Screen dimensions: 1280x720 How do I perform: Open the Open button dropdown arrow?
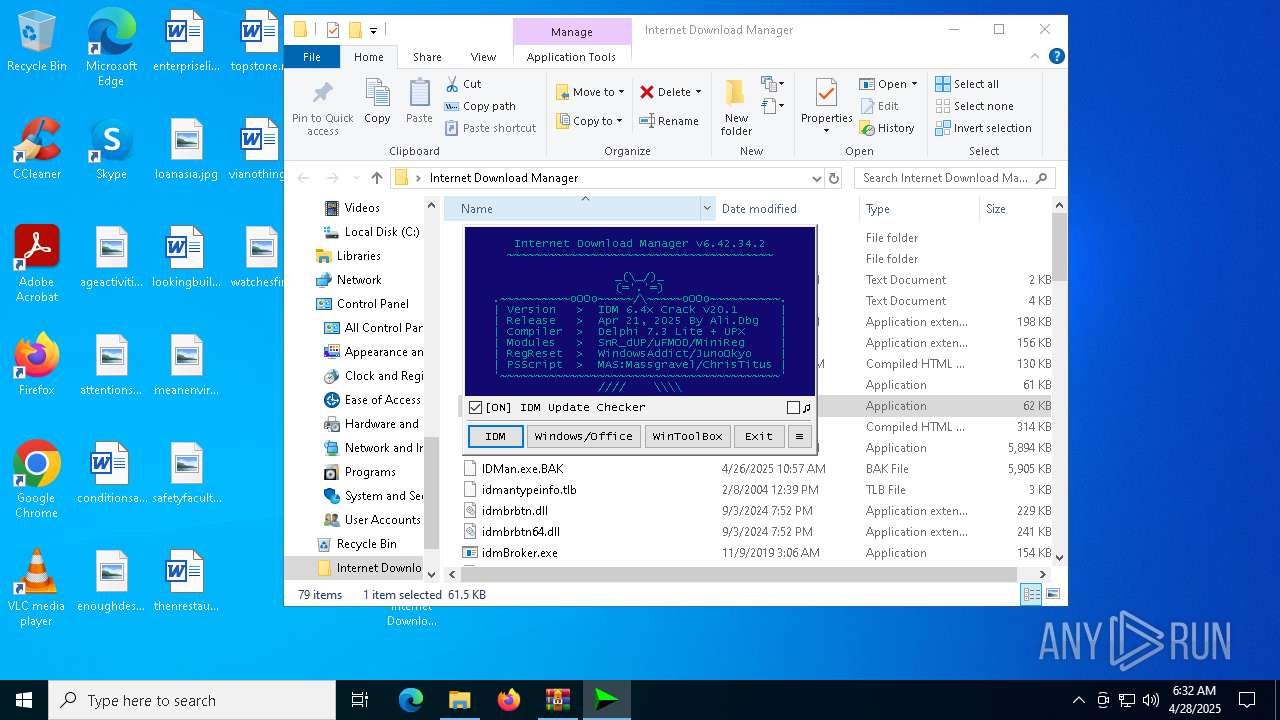(x=915, y=84)
